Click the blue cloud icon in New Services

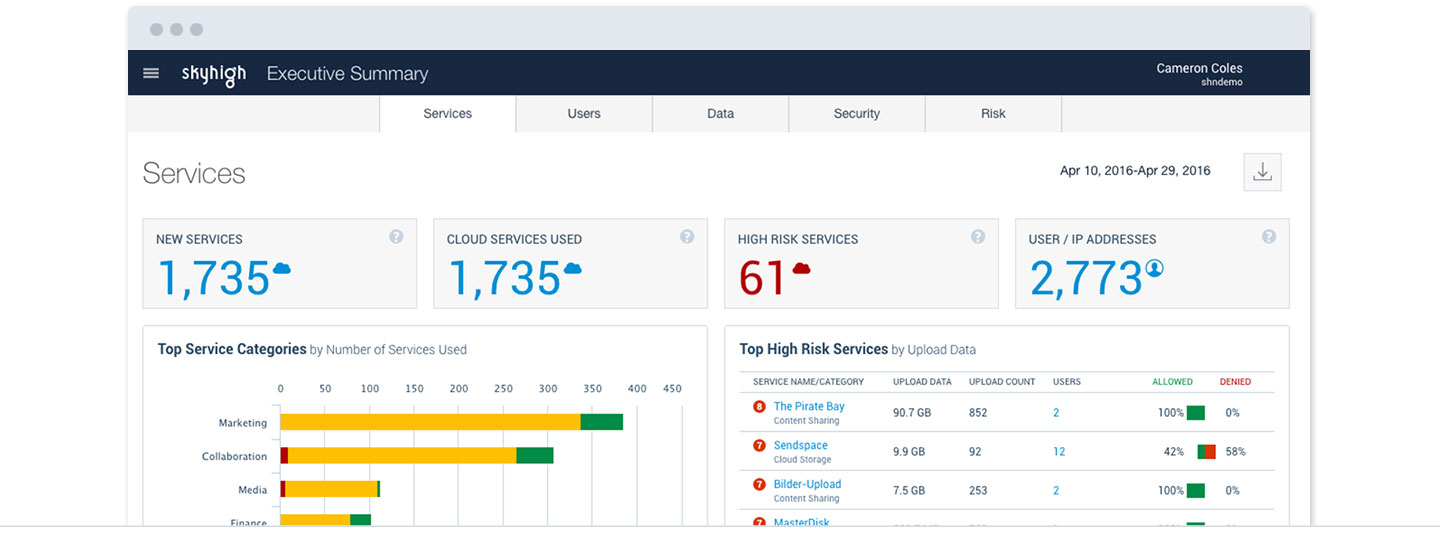tap(282, 268)
